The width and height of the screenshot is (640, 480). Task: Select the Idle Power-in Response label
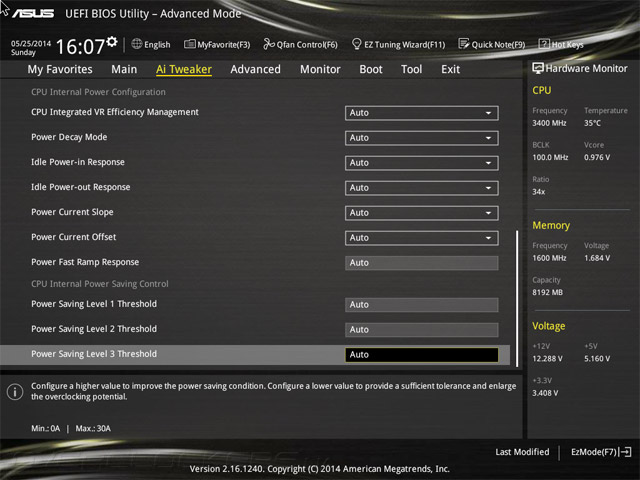click(x=78, y=162)
